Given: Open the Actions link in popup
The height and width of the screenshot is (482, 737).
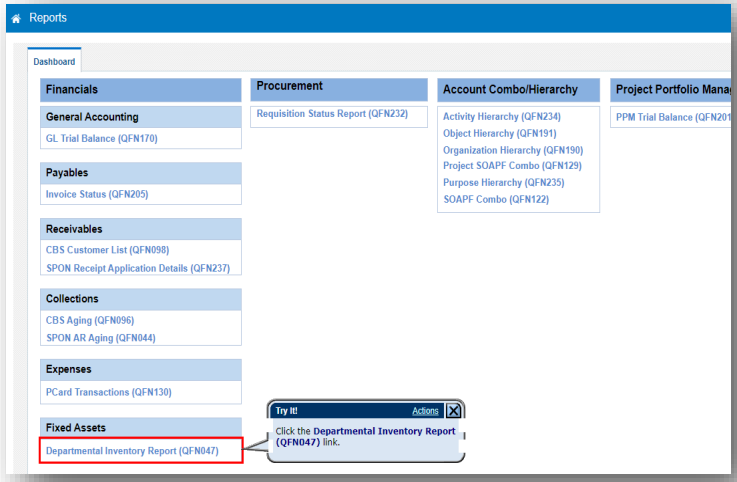Looking at the screenshot, I should [425, 411].
